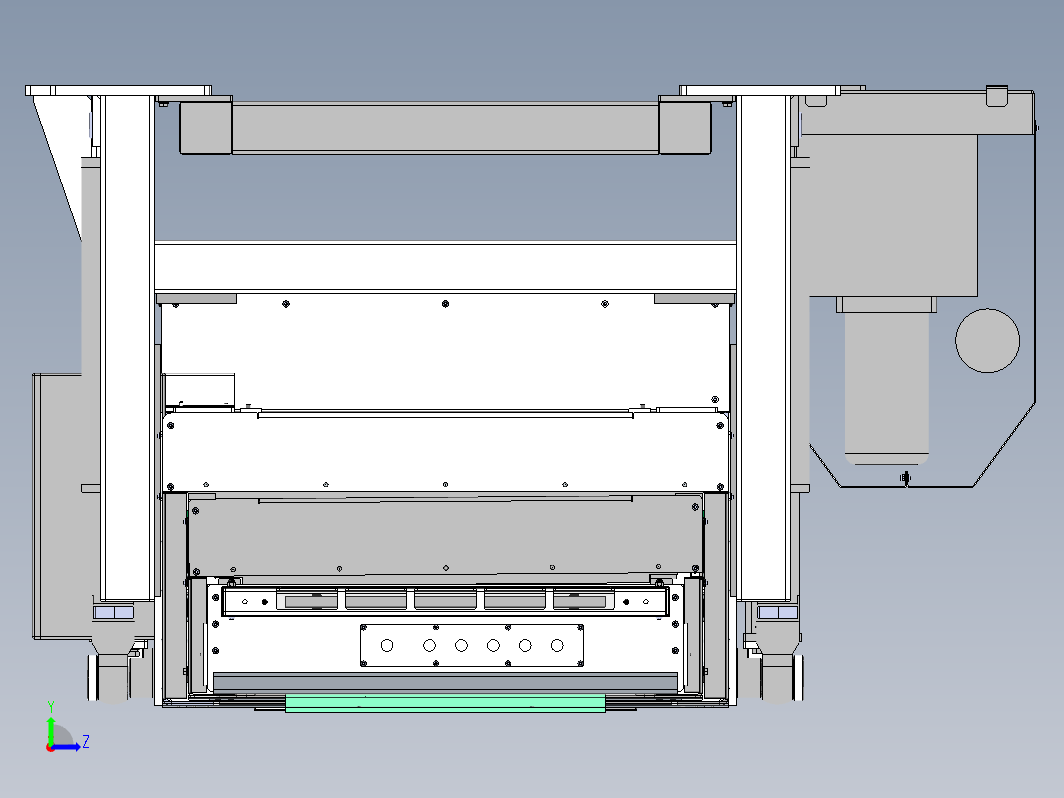This screenshot has width=1064, height=798.
Task: Select the top gray horizontal crossbar
Action: pyautogui.click(x=445, y=128)
